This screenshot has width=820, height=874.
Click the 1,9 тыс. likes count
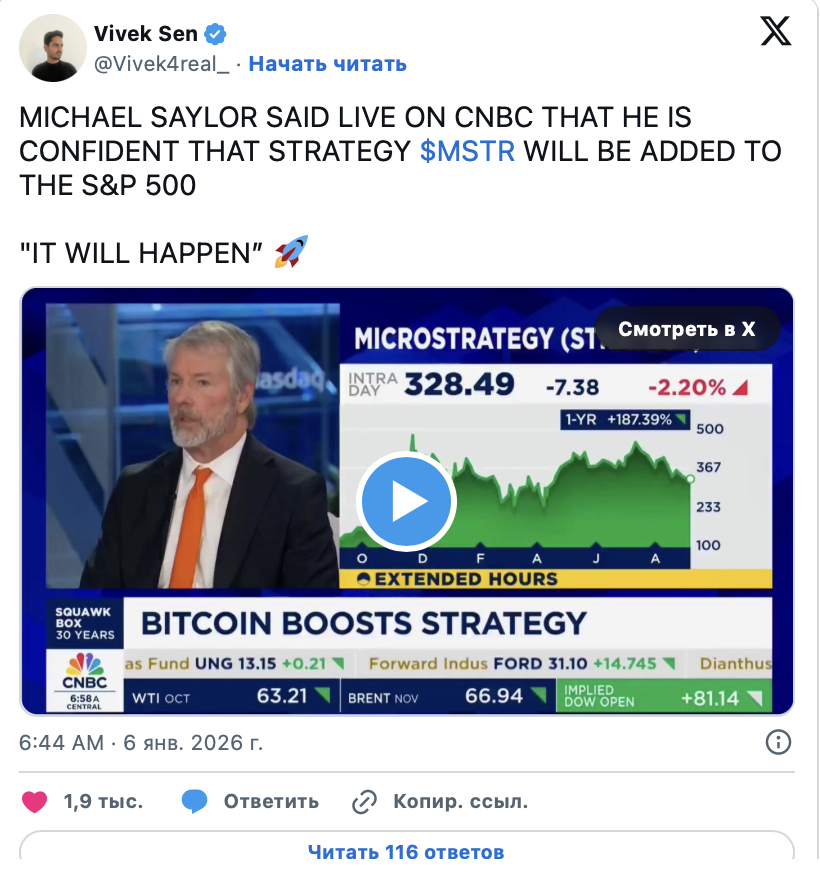103,802
